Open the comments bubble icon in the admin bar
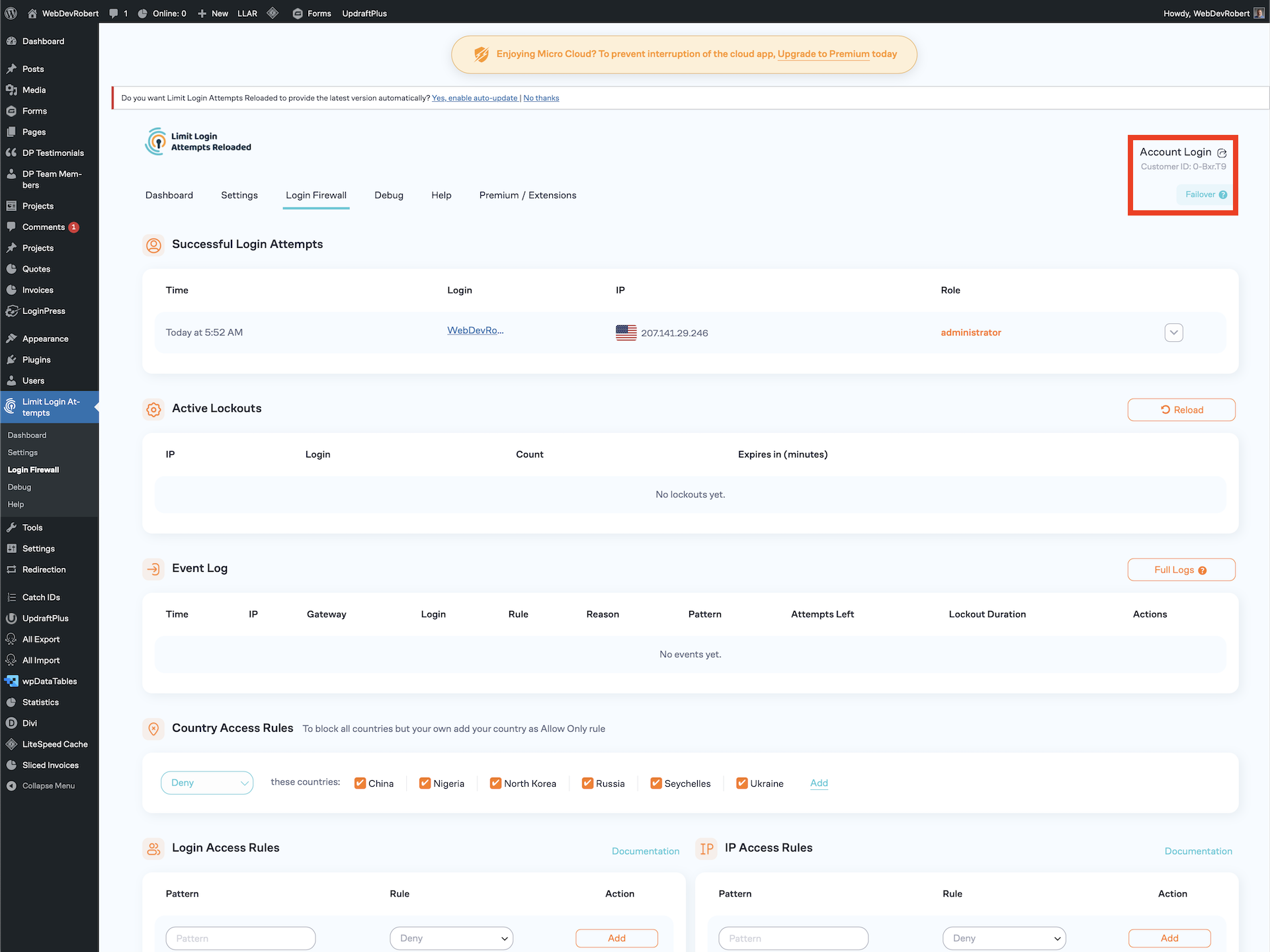Screen dimensions: 1270x952 click(x=114, y=13)
